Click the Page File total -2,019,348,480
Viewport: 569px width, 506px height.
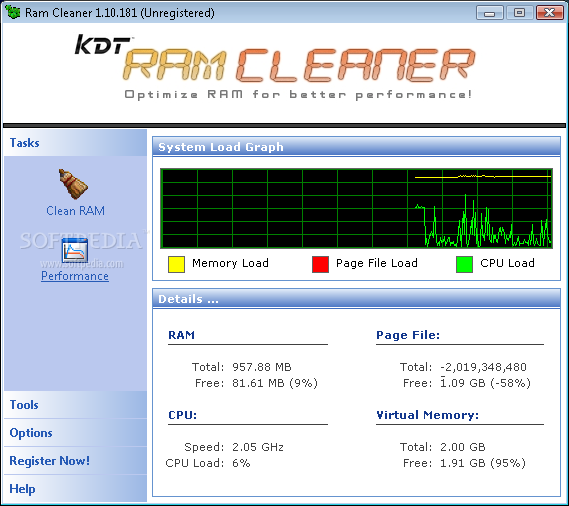483,367
